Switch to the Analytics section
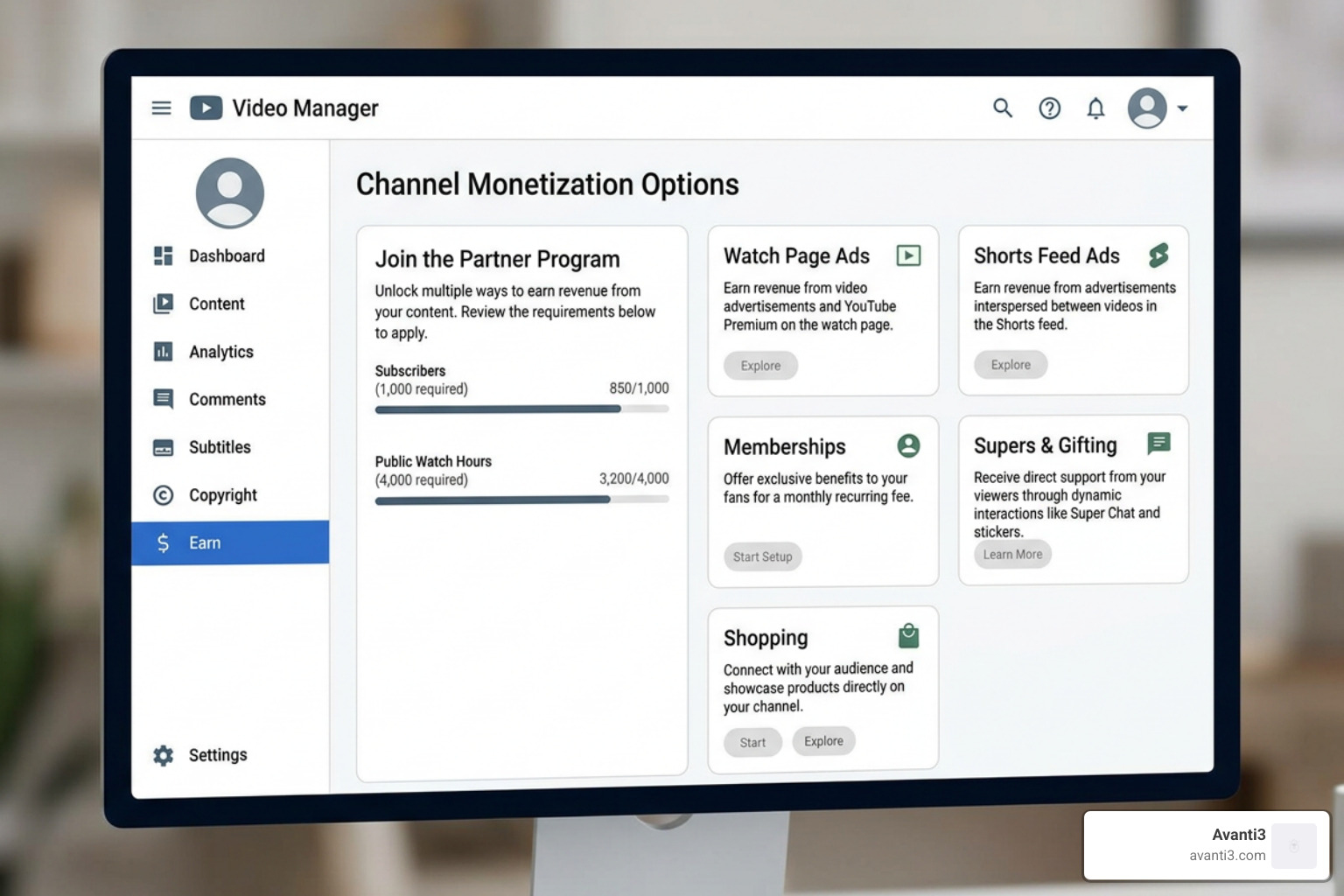The width and height of the screenshot is (1344, 896). [x=221, y=352]
